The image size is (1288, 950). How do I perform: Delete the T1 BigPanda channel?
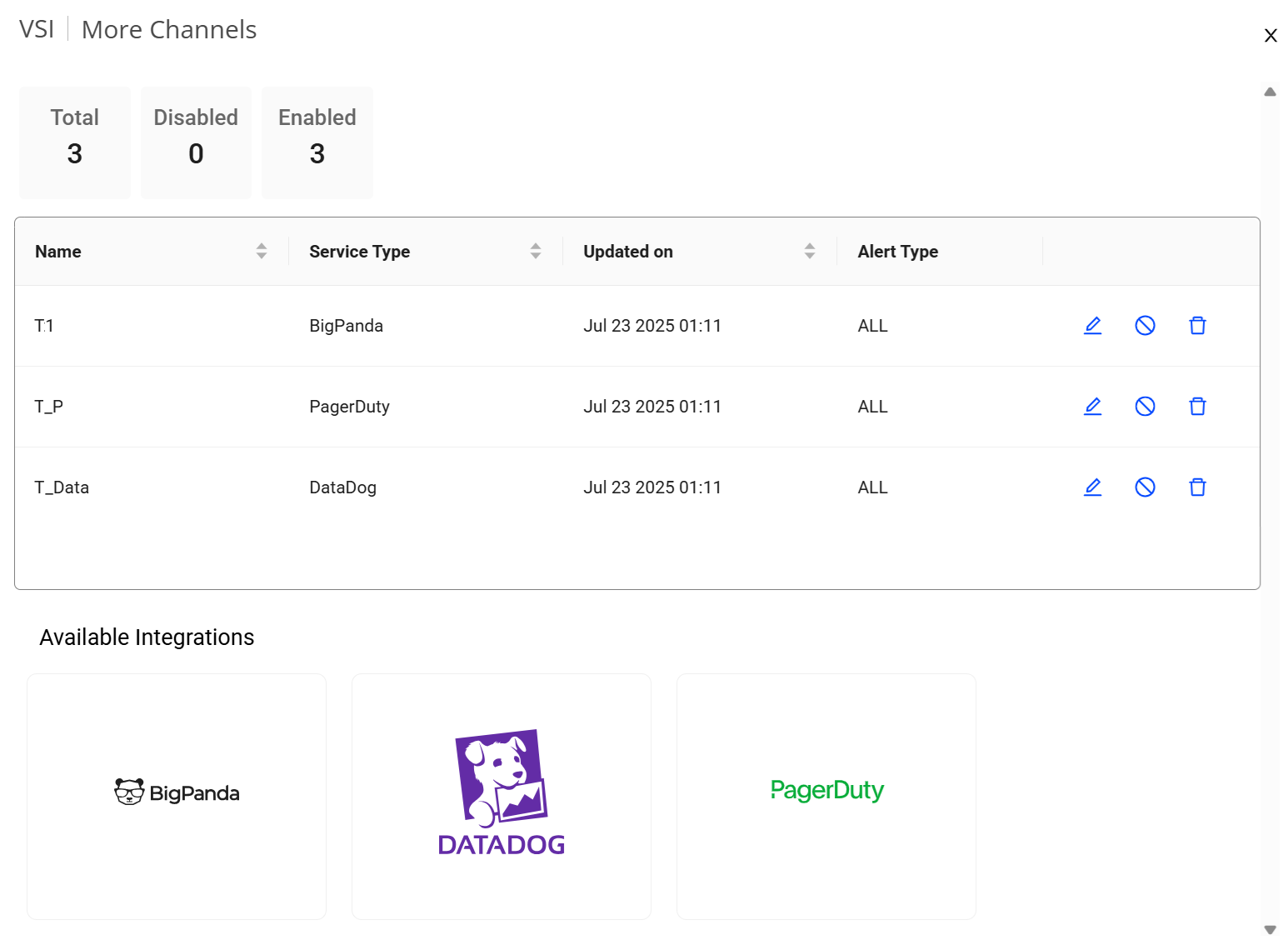pos(1197,326)
